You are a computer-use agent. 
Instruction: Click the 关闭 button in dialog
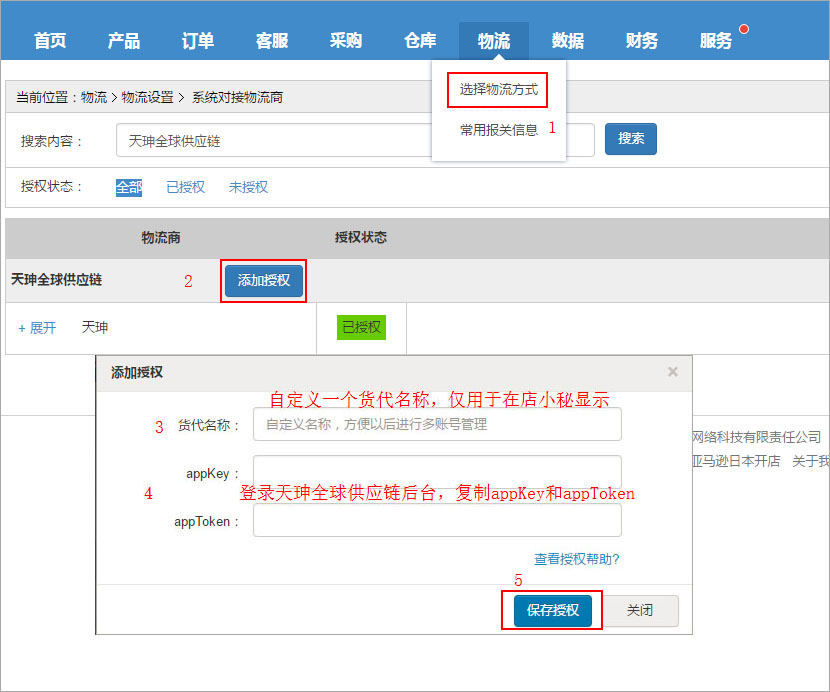point(640,610)
